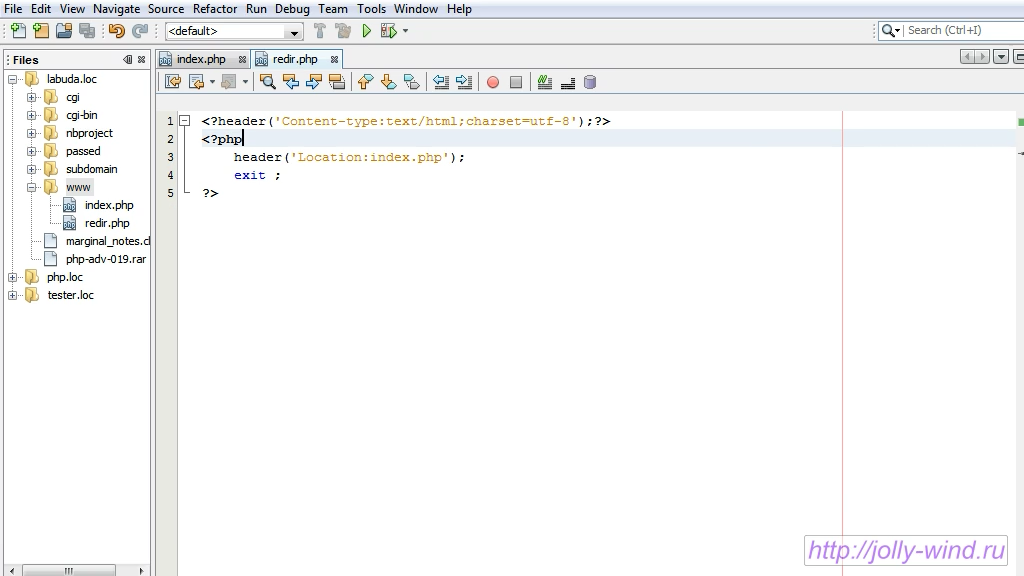This screenshot has height=576, width=1024.
Task: Expand the php.loc project
Action: pyautogui.click(x=12, y=278)
